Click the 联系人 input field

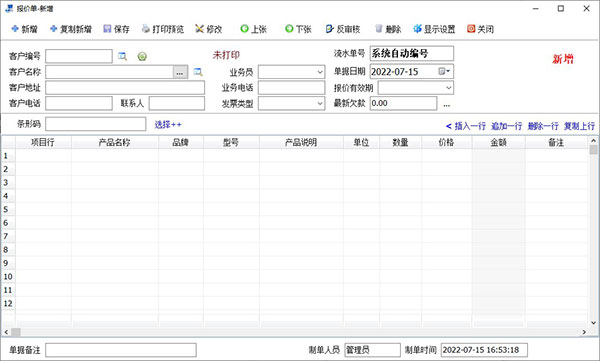coord(177,103)
